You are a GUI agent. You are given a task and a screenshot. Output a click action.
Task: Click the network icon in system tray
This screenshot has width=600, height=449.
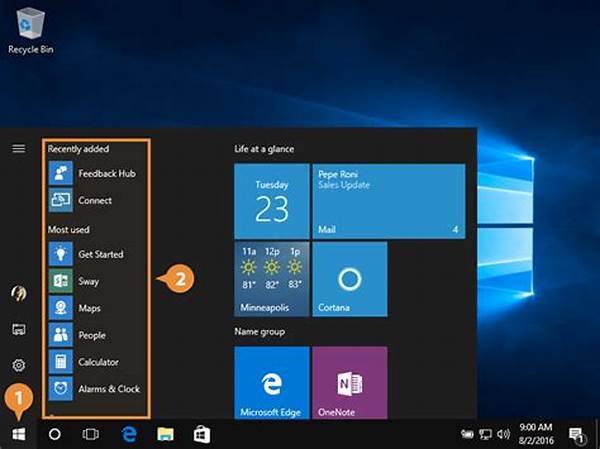point(485,434)
